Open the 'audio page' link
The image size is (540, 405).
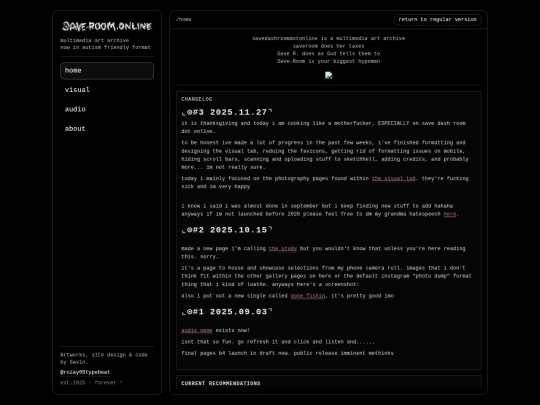(197, 330)
